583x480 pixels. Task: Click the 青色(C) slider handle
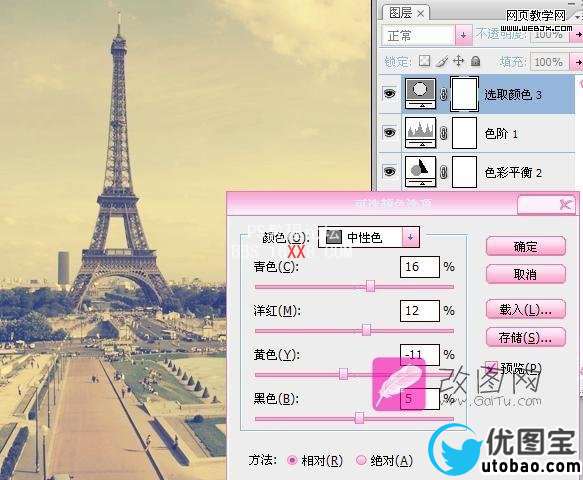(x=370, y=286)
